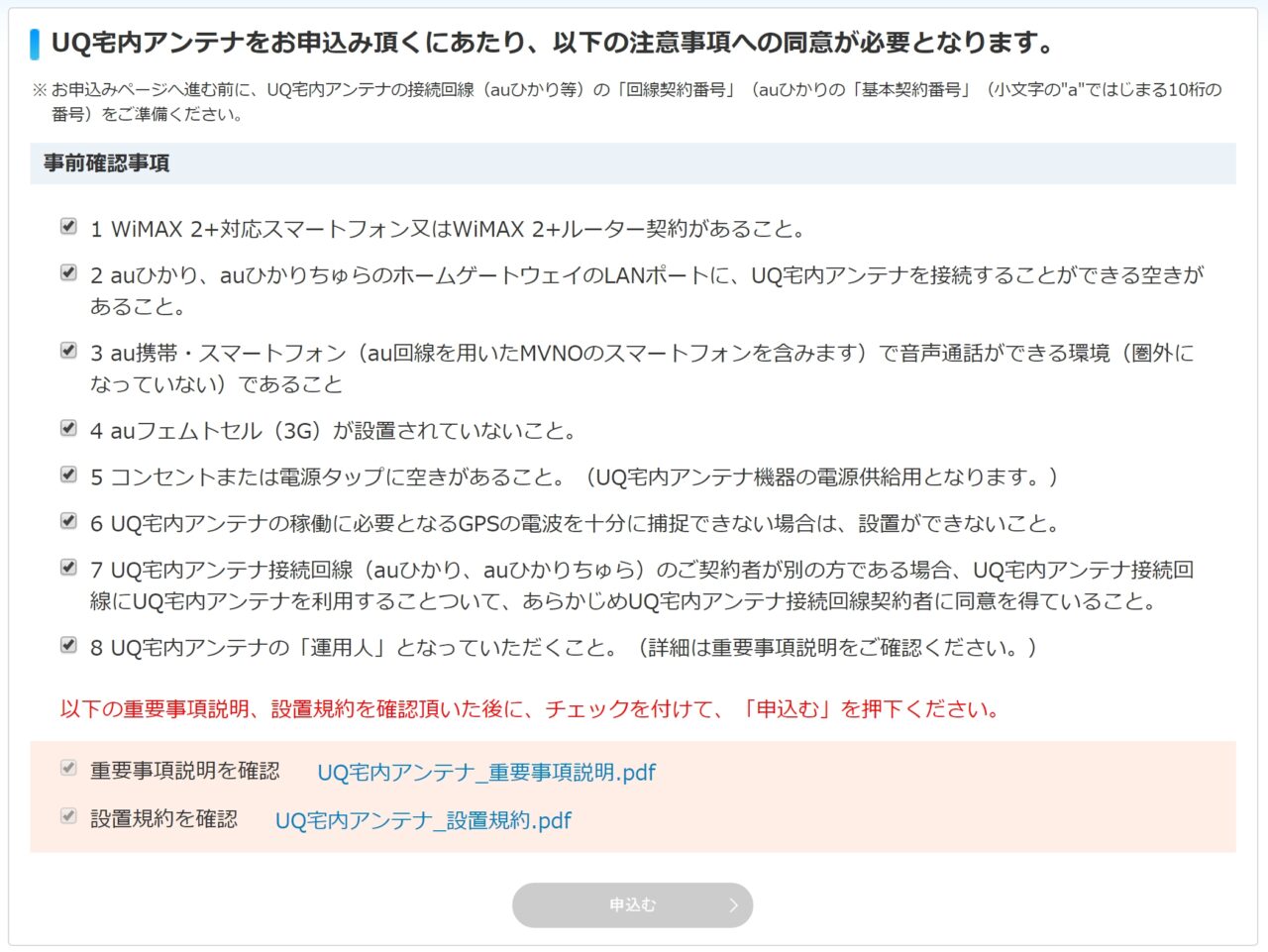Click the label text 重要事項説明を確認
Image resolution: width=1268 pixels, height=952 pixels.
pos(185,771)
